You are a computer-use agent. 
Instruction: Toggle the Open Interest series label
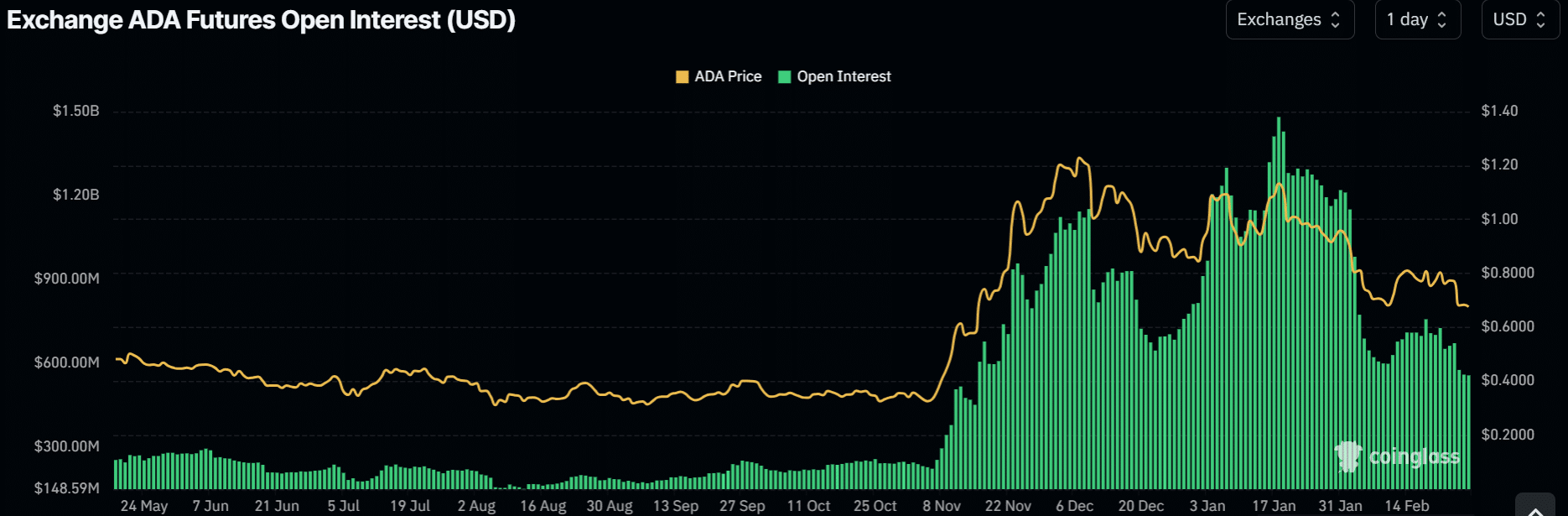click(x=844, y=76)
